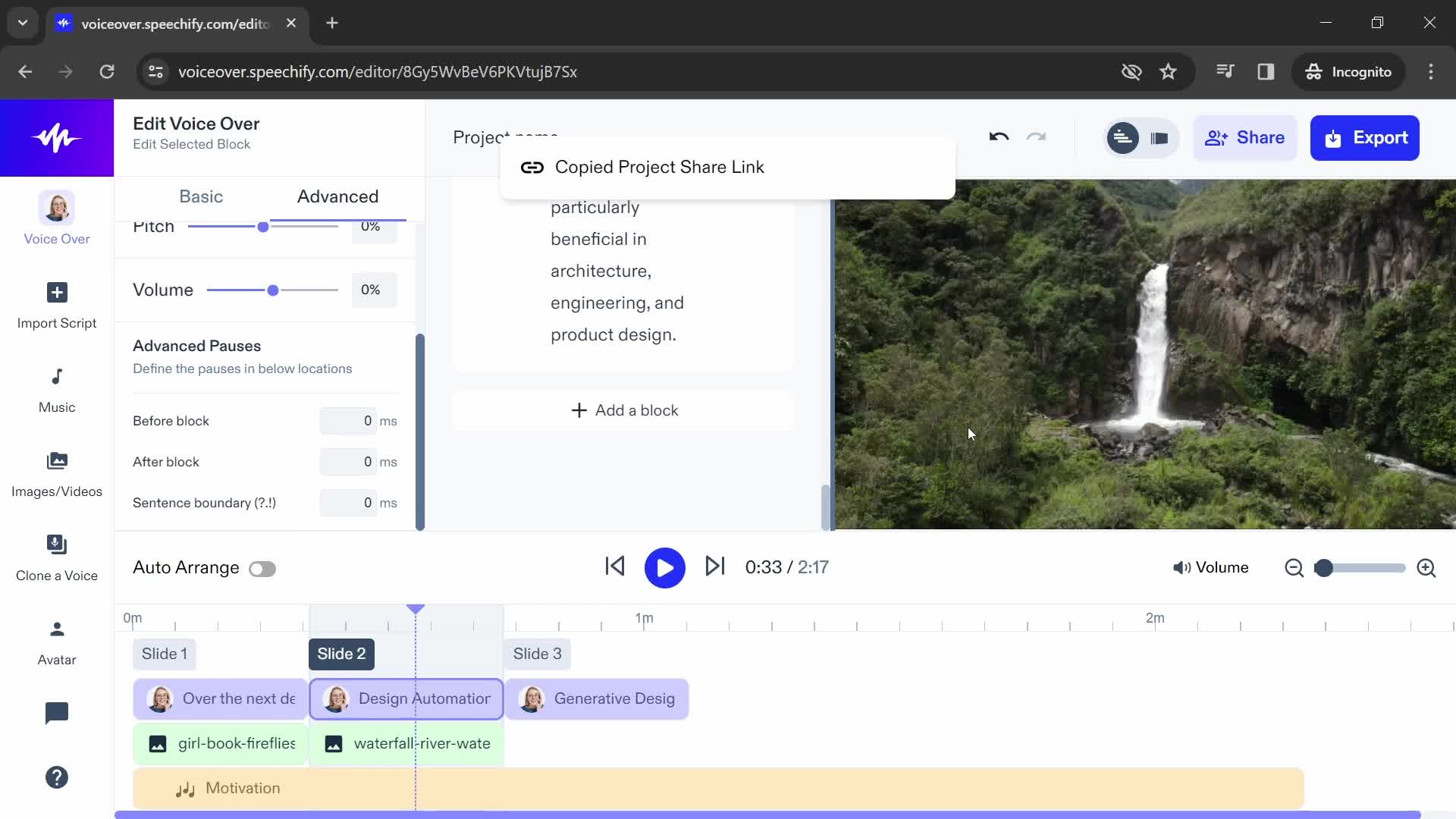This screenshot has width=1456, height=819.
Task: Play the voice over
Action: (x=664, y=567)
